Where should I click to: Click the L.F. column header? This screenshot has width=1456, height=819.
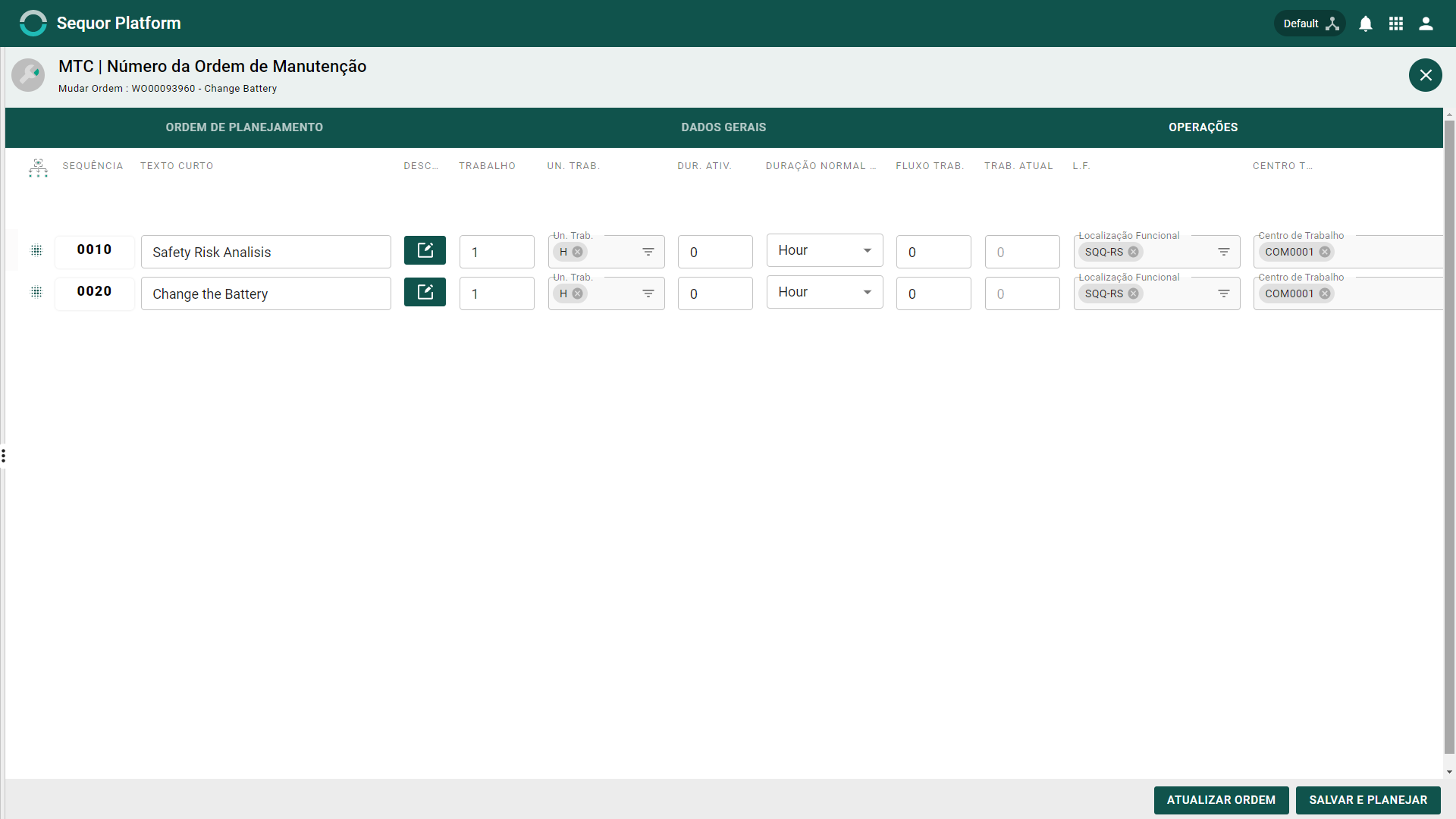pos(1081,166)
